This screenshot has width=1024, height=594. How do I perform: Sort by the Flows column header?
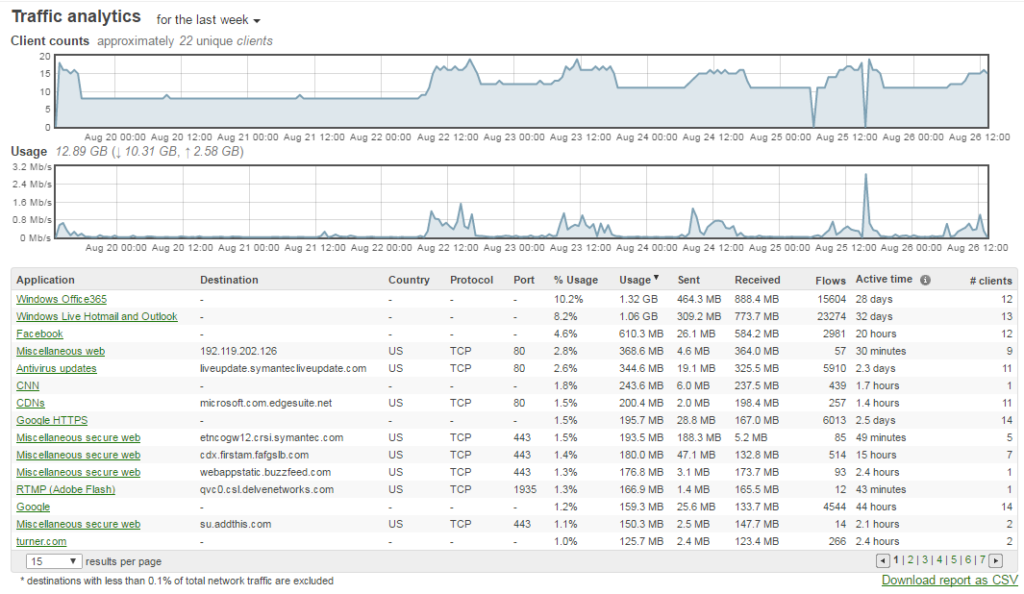(830, 280)
